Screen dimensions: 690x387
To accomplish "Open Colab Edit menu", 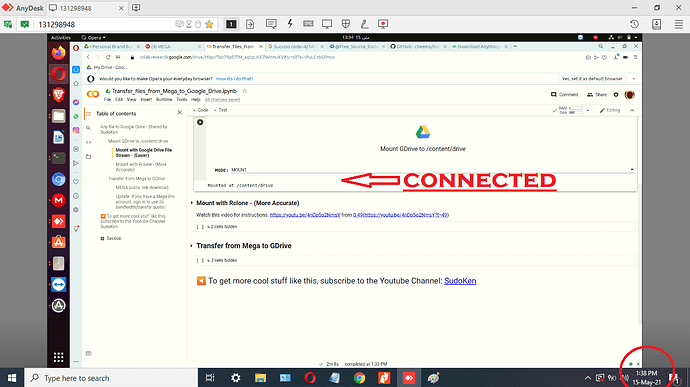I will coord(119,100).
